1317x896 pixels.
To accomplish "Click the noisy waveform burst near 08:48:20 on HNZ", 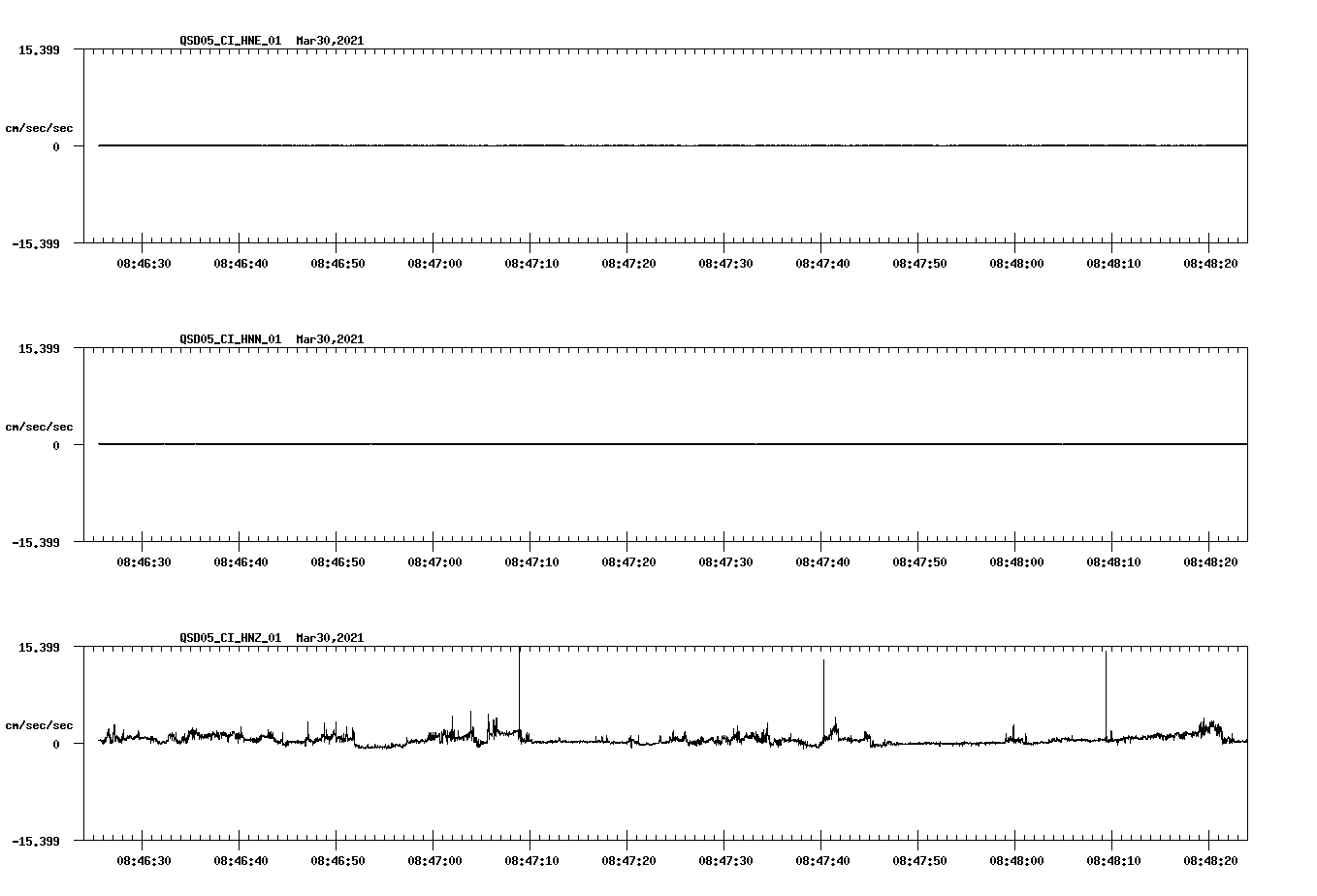I will pos(1207,727).
